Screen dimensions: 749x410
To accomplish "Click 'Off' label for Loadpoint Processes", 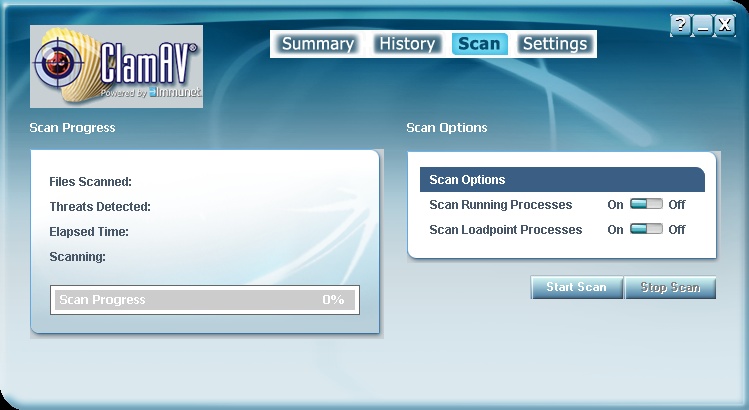I will 677,229.
